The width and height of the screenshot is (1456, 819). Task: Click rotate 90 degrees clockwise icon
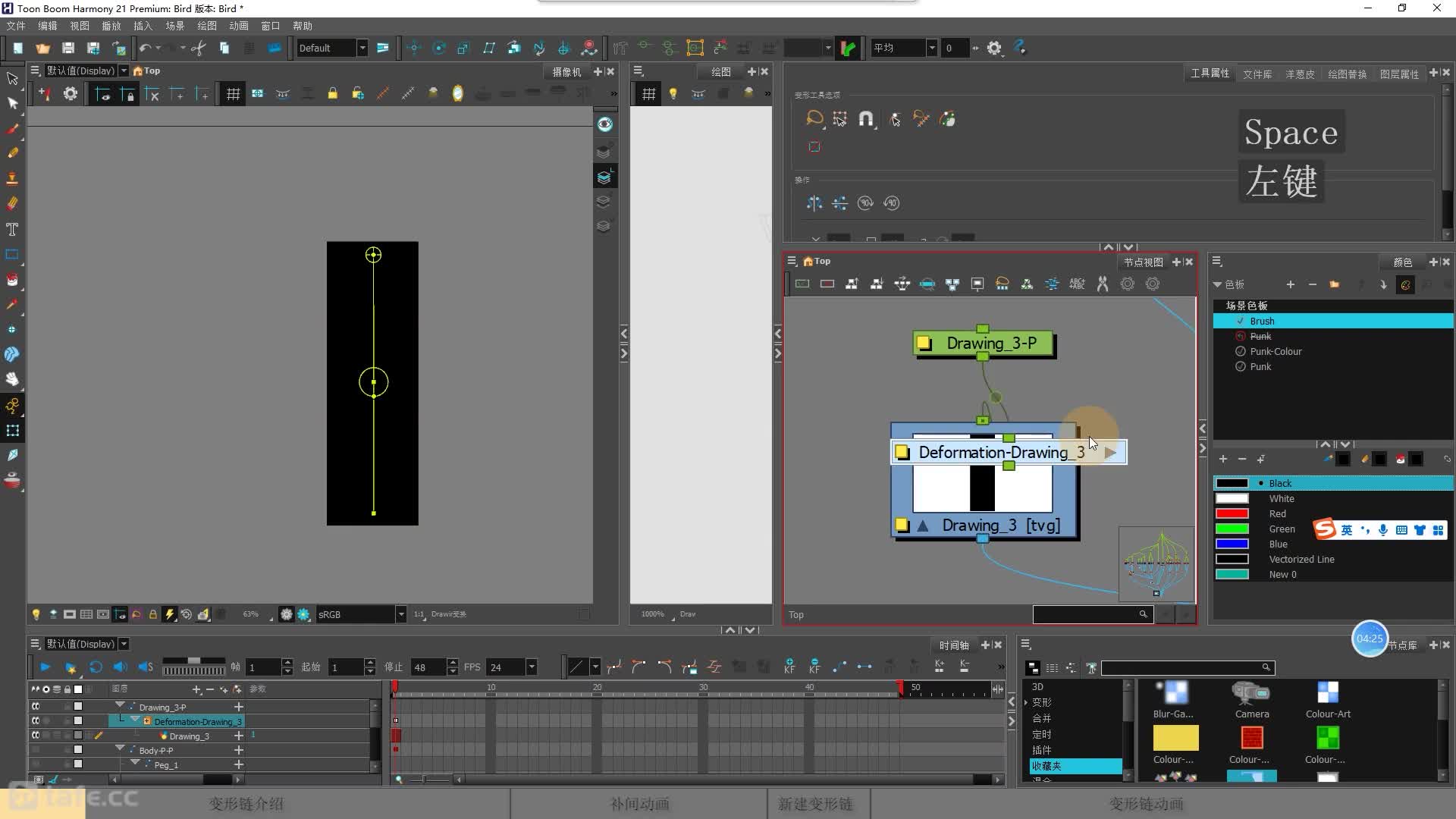click(865, 202)
